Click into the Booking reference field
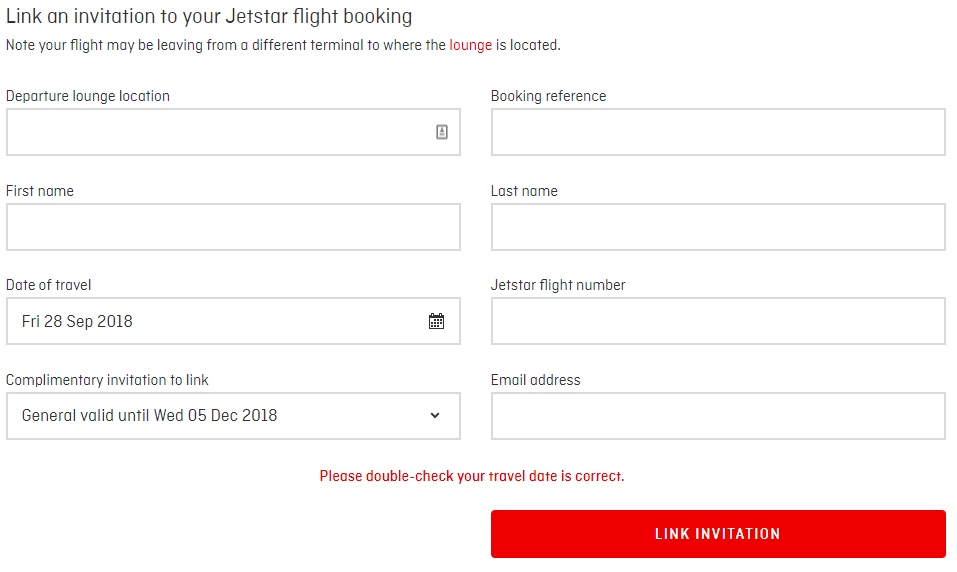The height and width of the screenshot is (572, 957). [x=718, y=132]
